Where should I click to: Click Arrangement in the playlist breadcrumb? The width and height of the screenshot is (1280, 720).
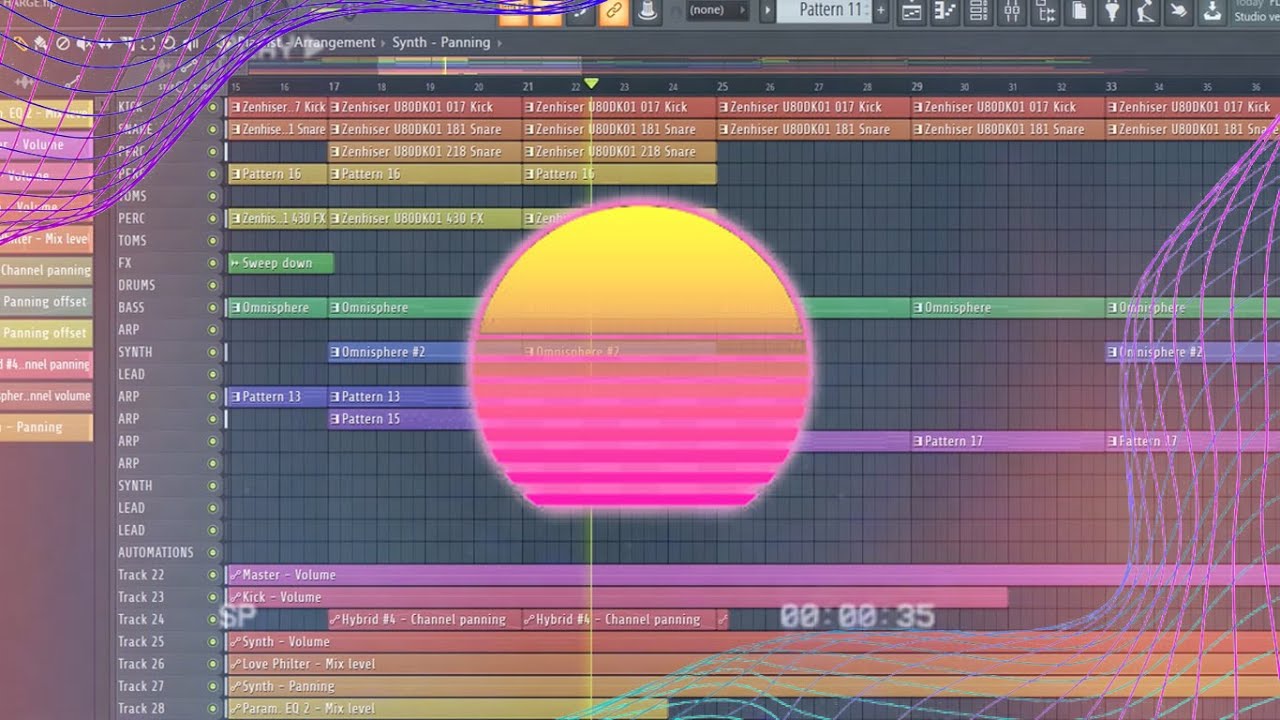[x=334, y=43]
